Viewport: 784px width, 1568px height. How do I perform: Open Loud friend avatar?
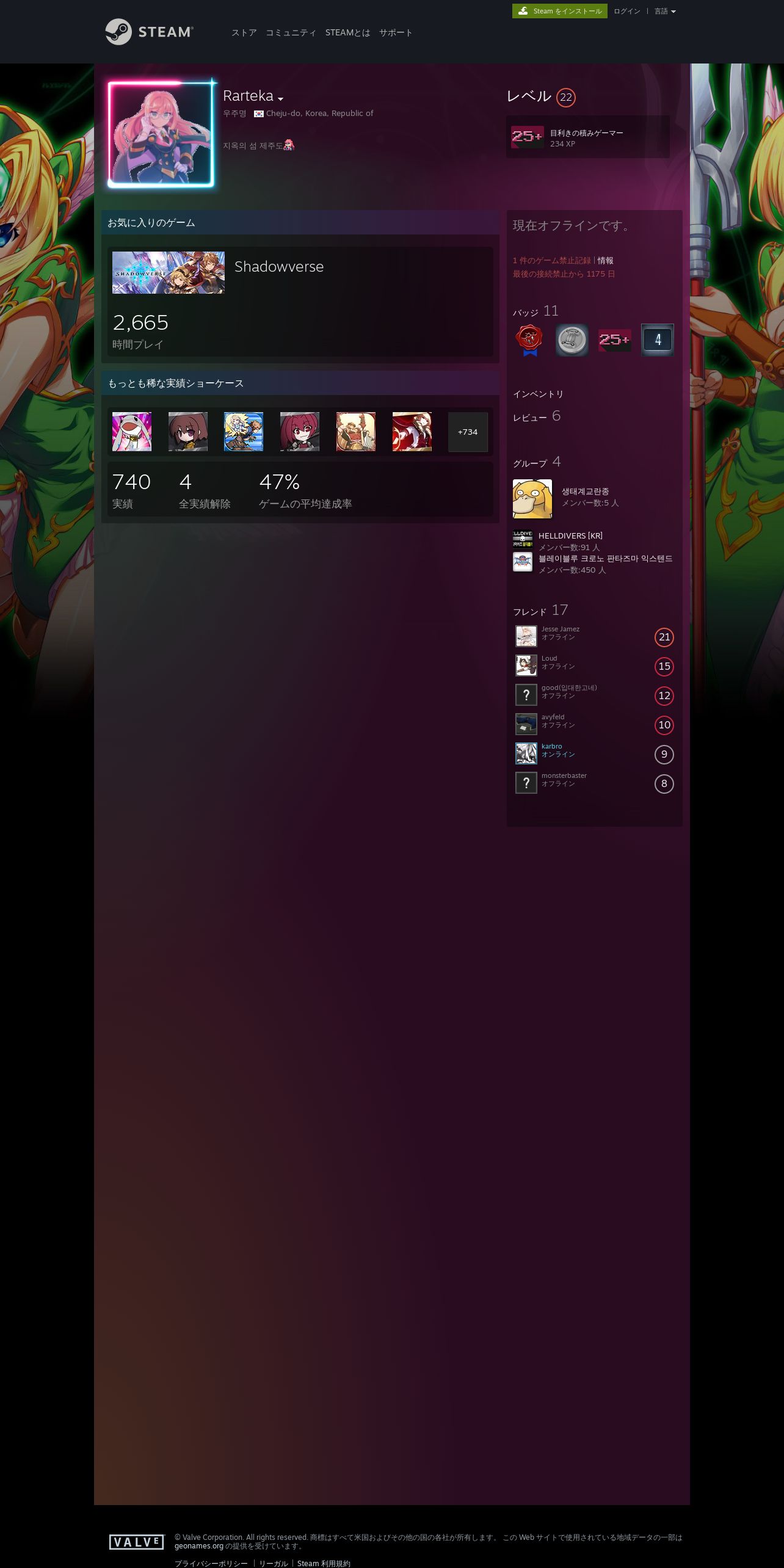[x=526, y=666]
